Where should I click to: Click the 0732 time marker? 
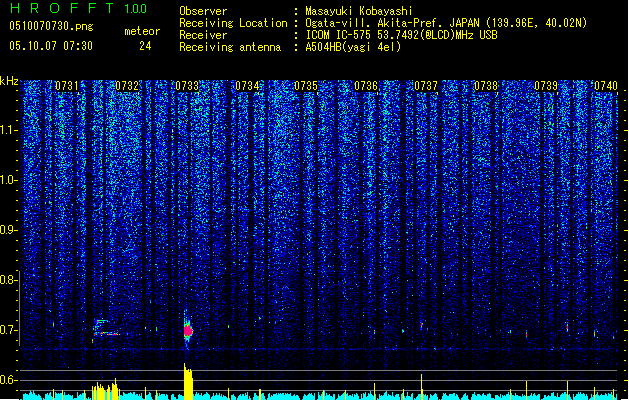[x=127, y=86]
